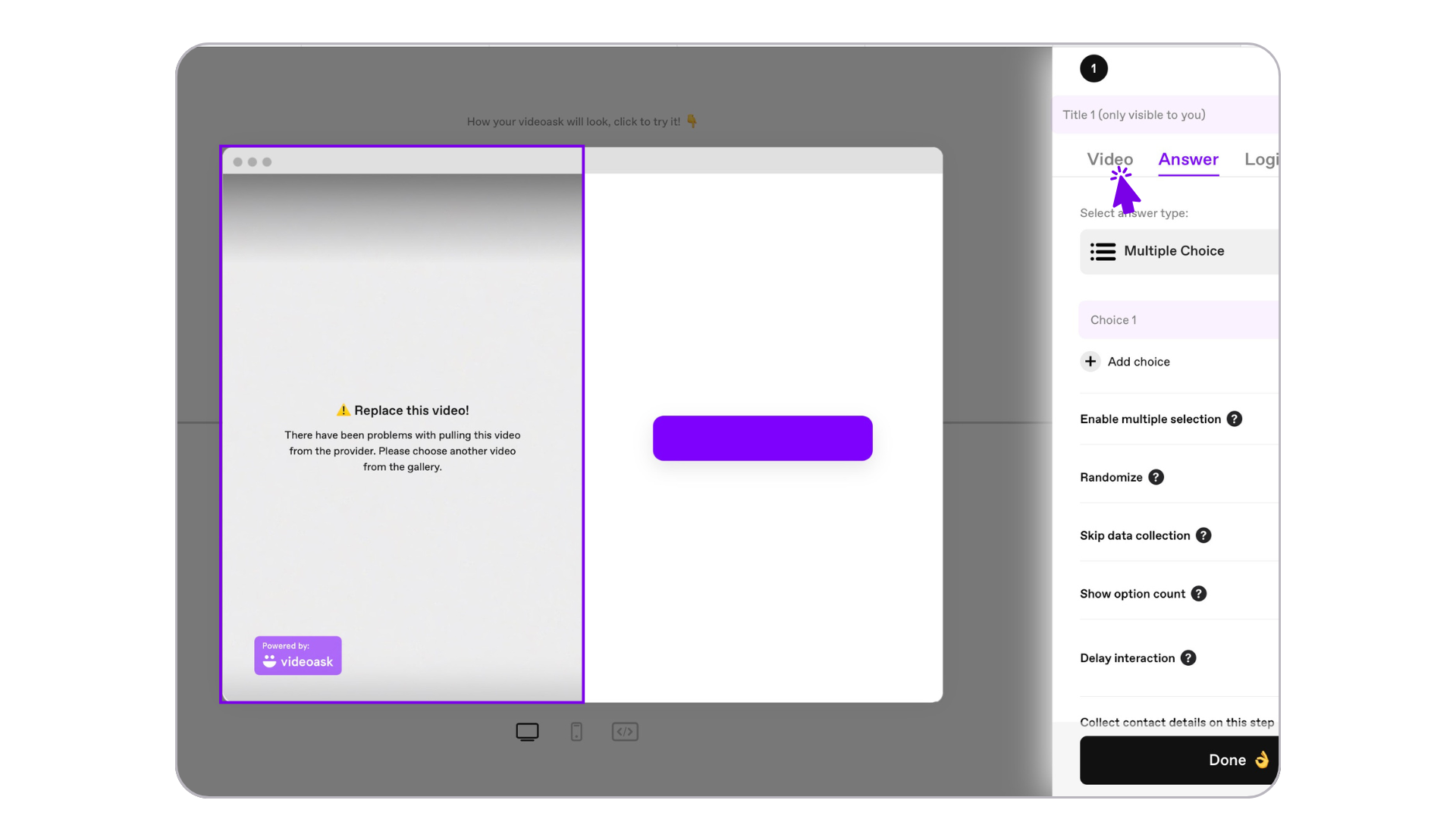Open help icon for Skip data collection

click(1203, 535)
